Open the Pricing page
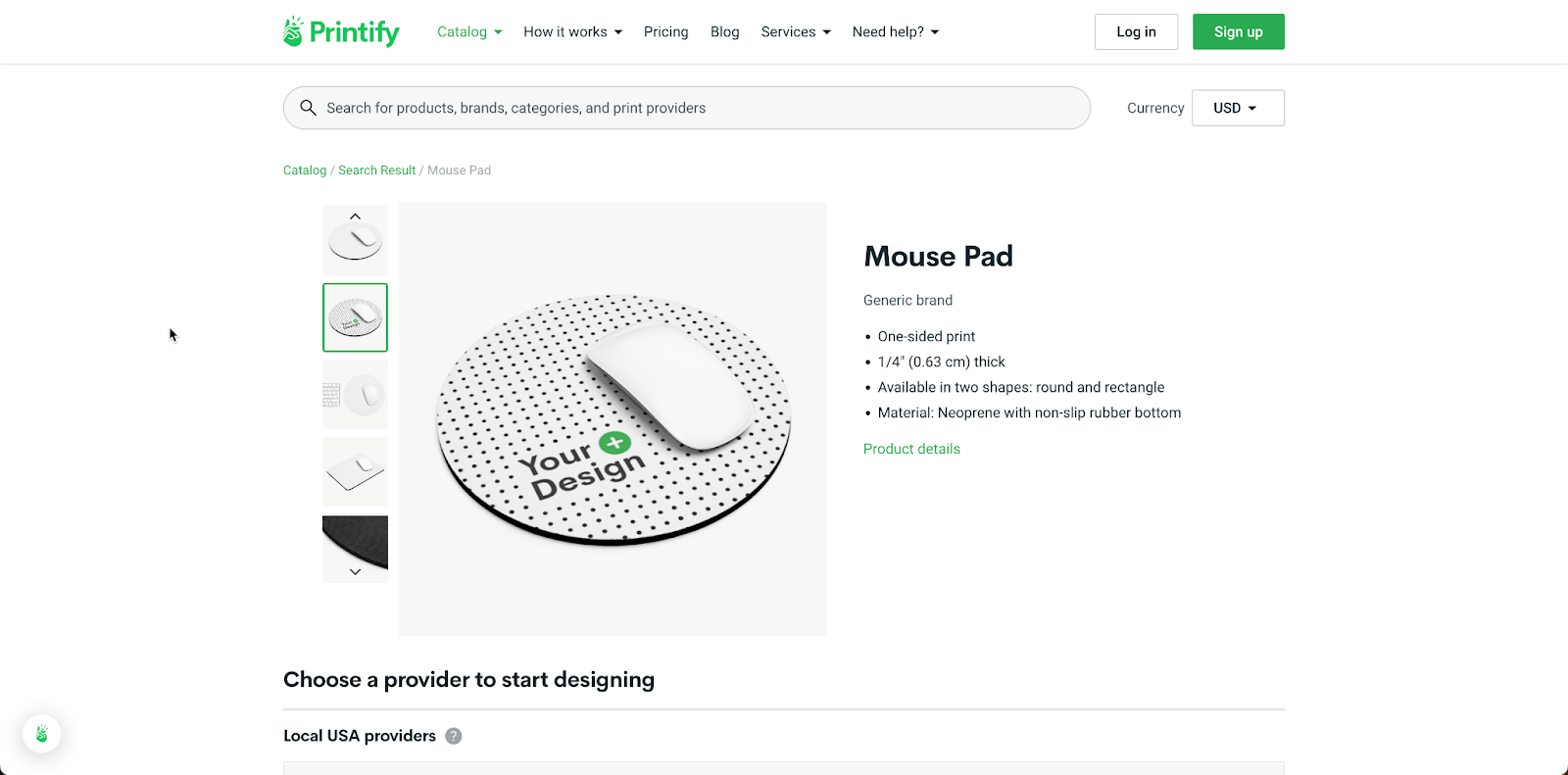The image size is (1568, 775). click(x=666, y=31)
